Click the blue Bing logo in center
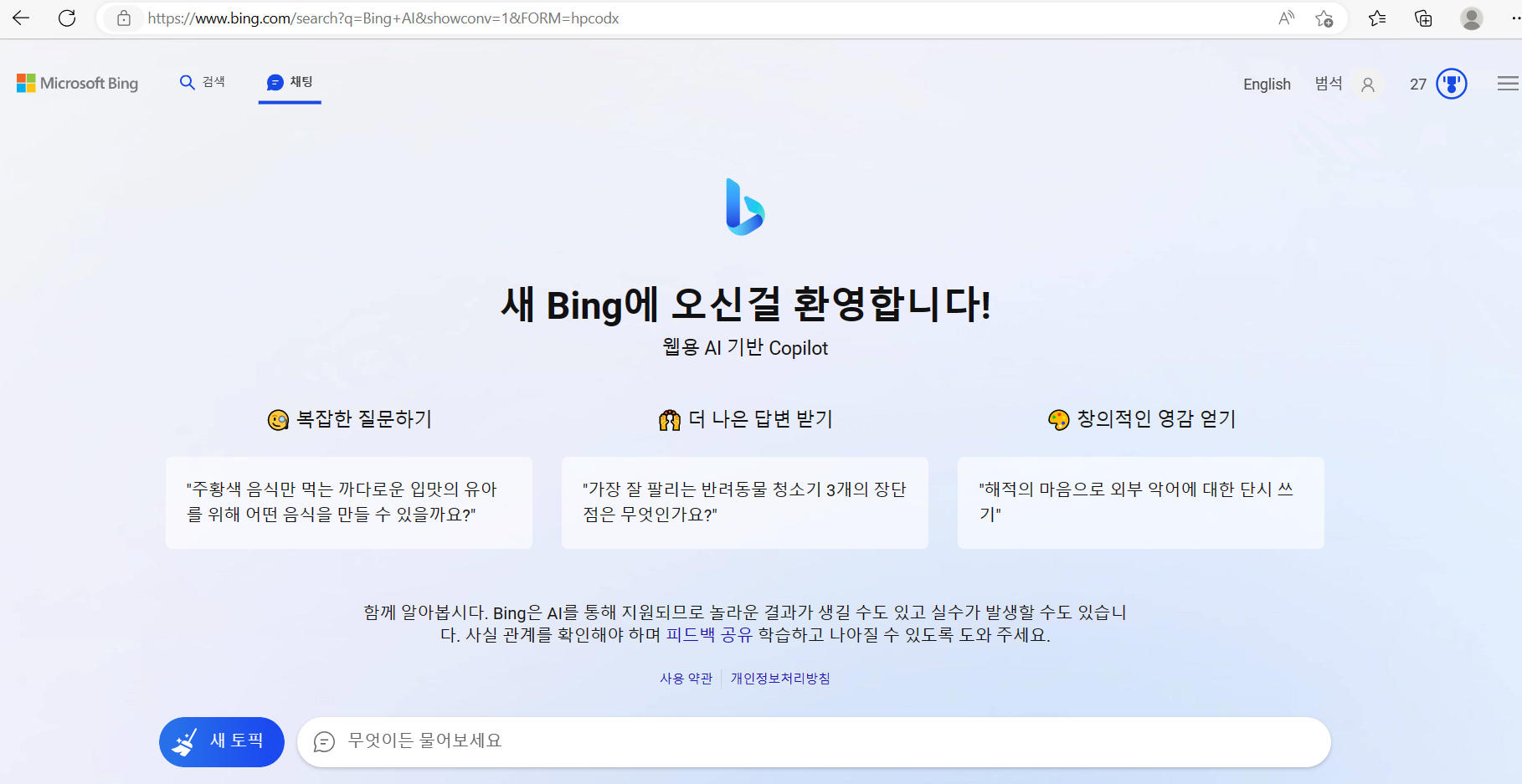 pyautogui.click(x=744, y=207)
